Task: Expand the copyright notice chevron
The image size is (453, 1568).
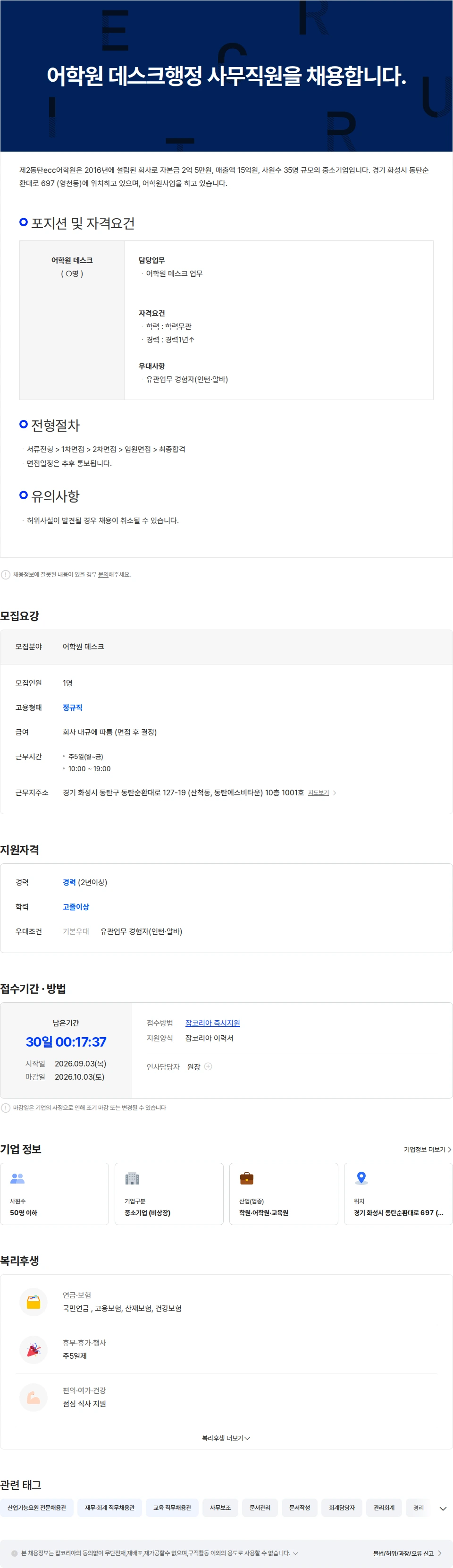Action: pyautogui.click(x=295, y=1553)
